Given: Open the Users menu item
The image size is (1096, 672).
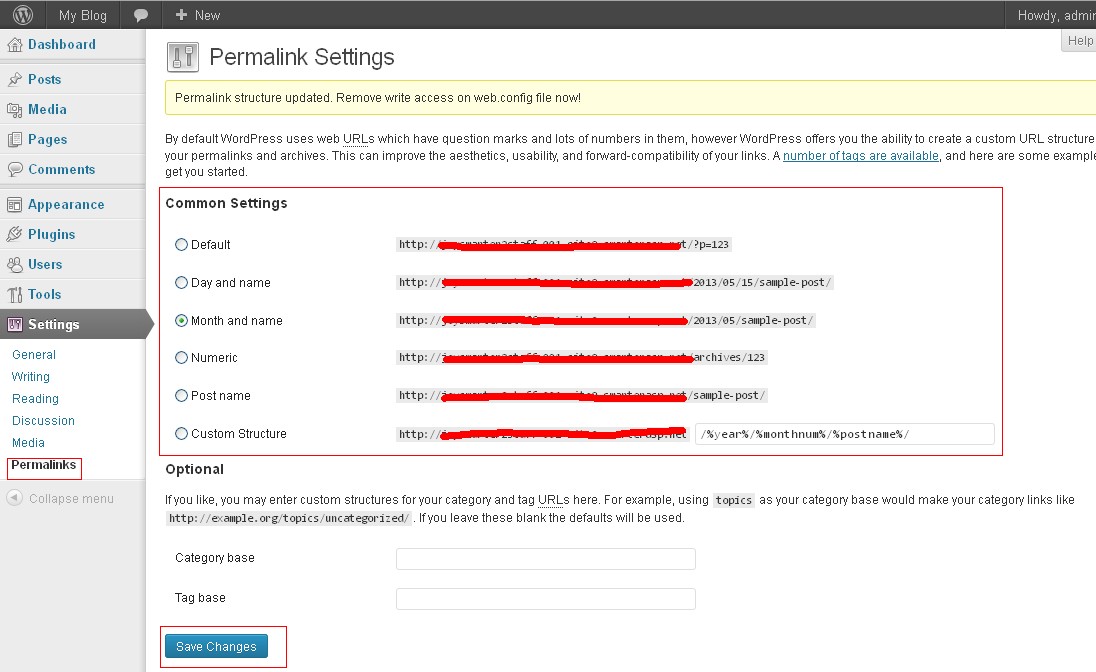Looking at the screenshot, I should click(45, 265).
